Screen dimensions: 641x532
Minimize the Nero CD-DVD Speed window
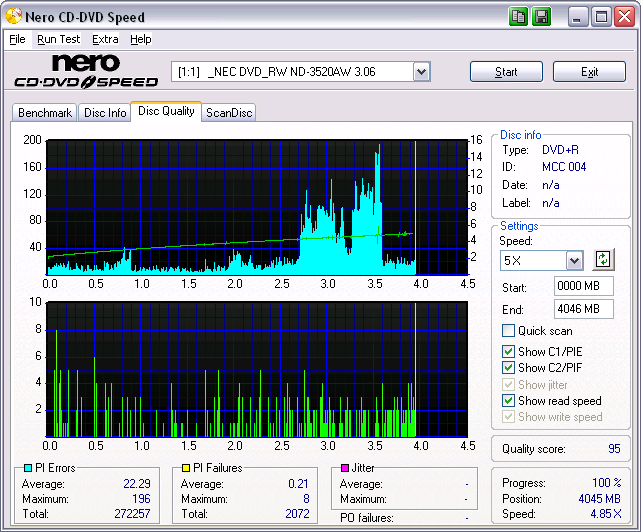click(578, 17)
